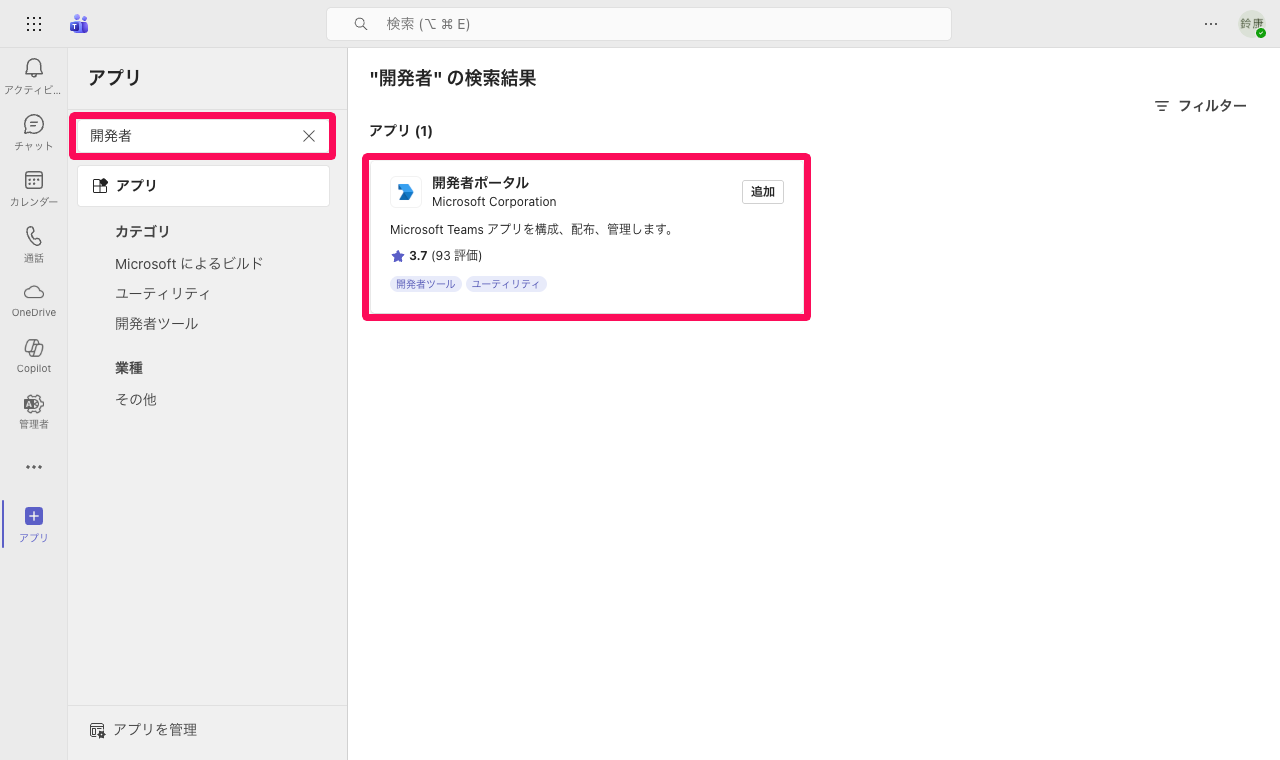Open the チャット icon in sidebar

coord(34,124)
